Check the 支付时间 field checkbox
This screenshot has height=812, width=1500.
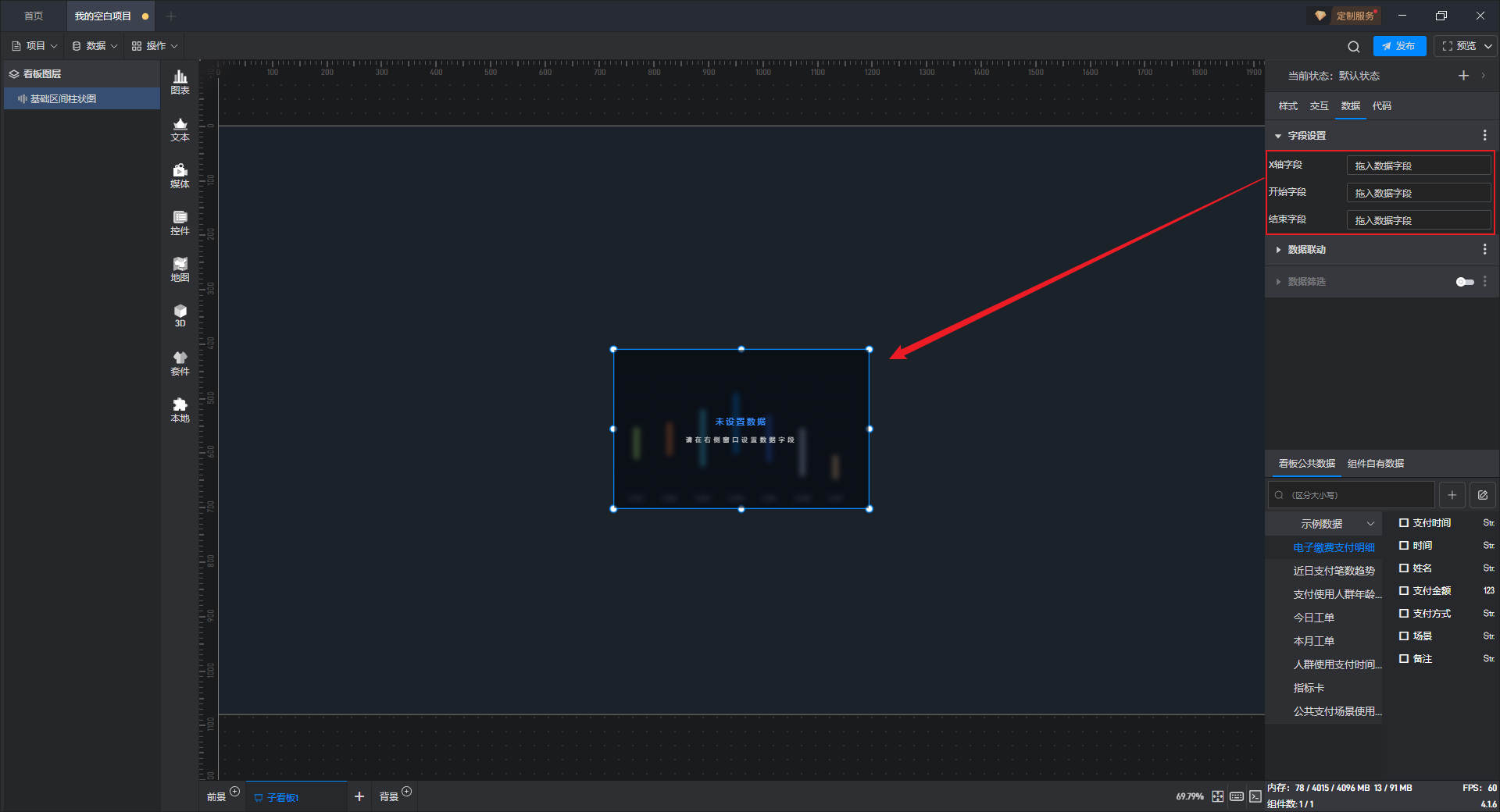click(x=1404, y=523)
